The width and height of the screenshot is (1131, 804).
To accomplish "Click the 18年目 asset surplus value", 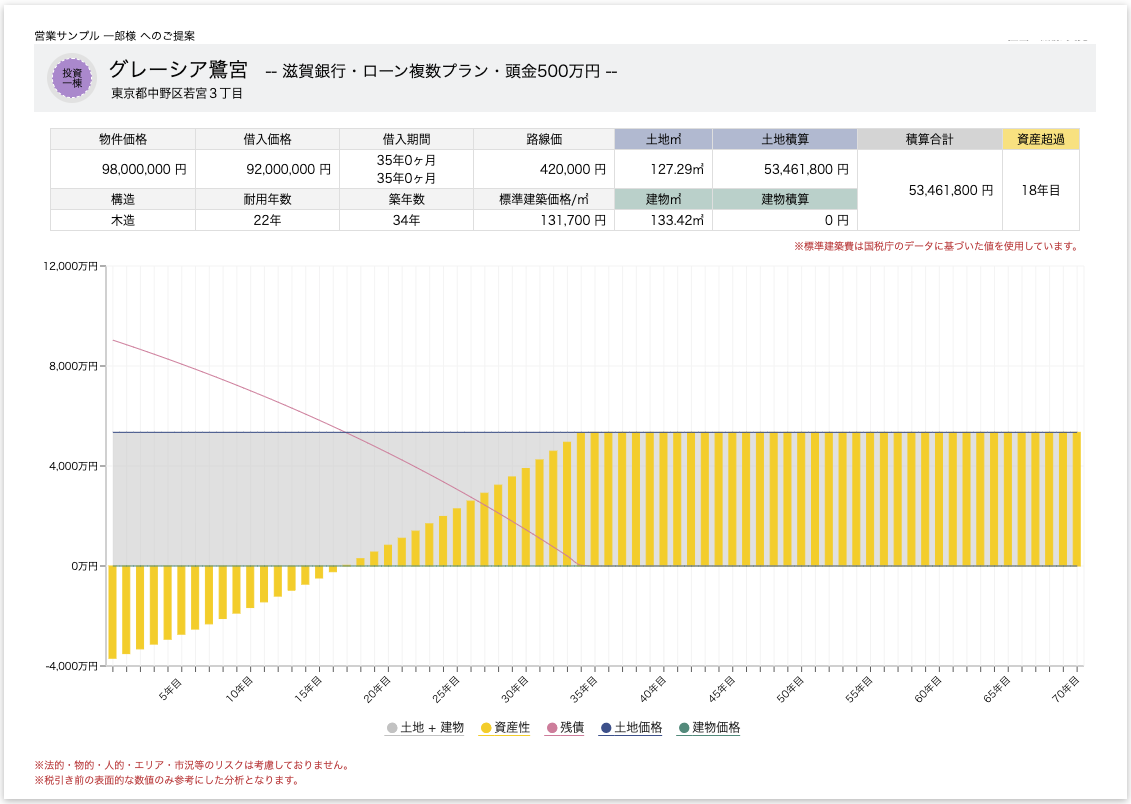I will pyautogui.click(x=1041, y=190).
